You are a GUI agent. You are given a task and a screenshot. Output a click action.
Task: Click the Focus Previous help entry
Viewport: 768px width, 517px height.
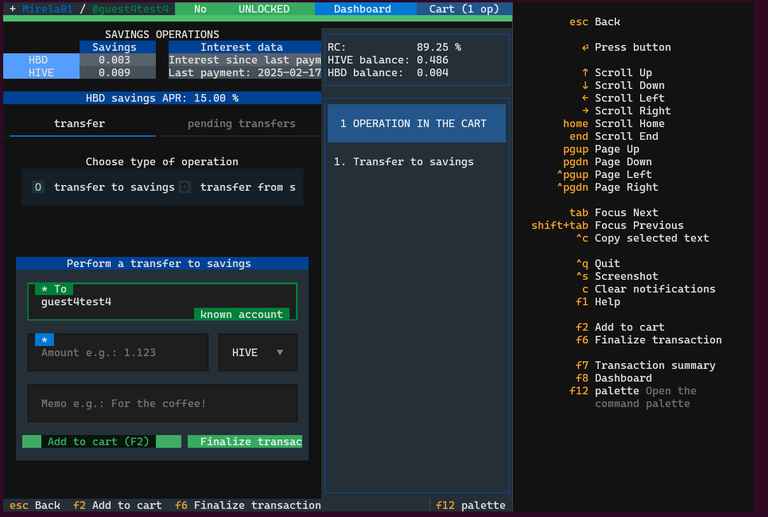(x=607, y=225)
